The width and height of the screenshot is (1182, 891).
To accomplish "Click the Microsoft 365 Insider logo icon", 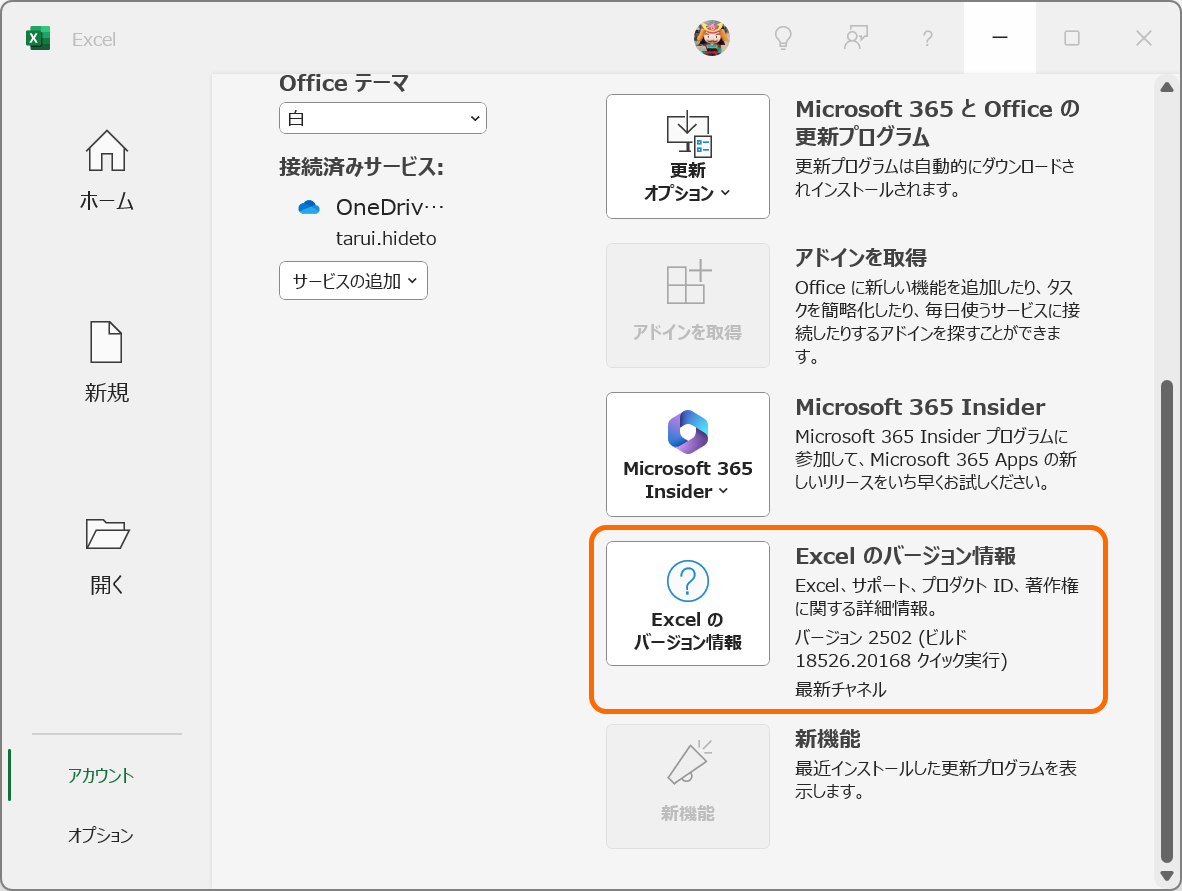I will (687, 431).
